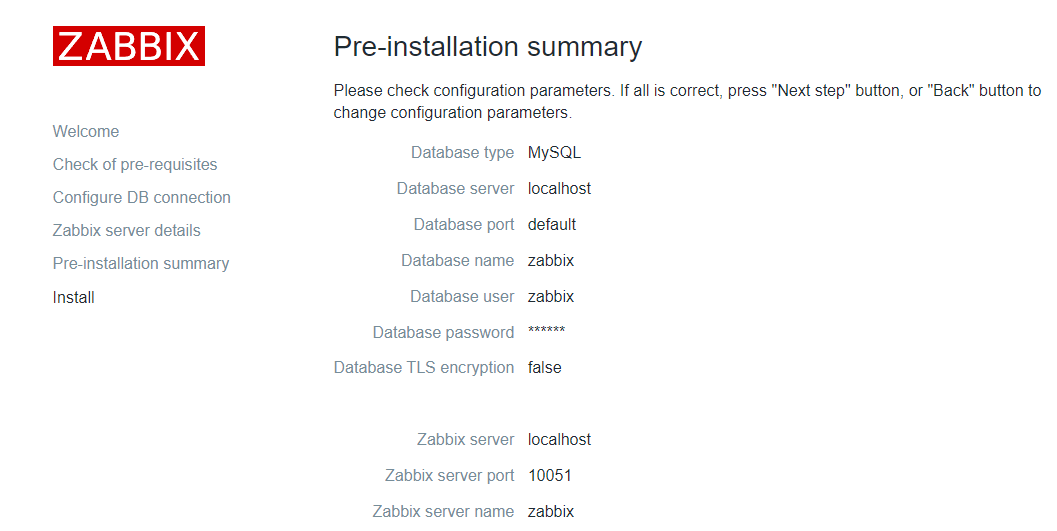Click the MySQL database type value

554,153
